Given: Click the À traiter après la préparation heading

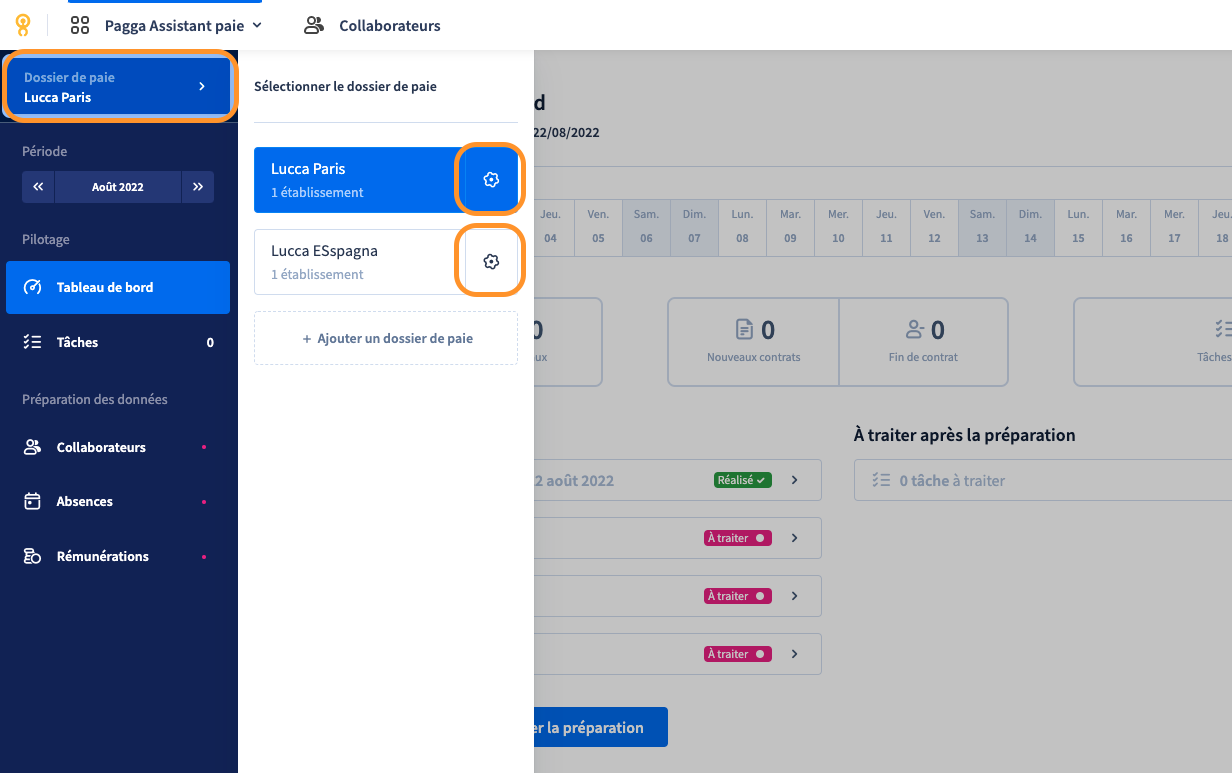Looking at the screenshot, I should point(964,435).
